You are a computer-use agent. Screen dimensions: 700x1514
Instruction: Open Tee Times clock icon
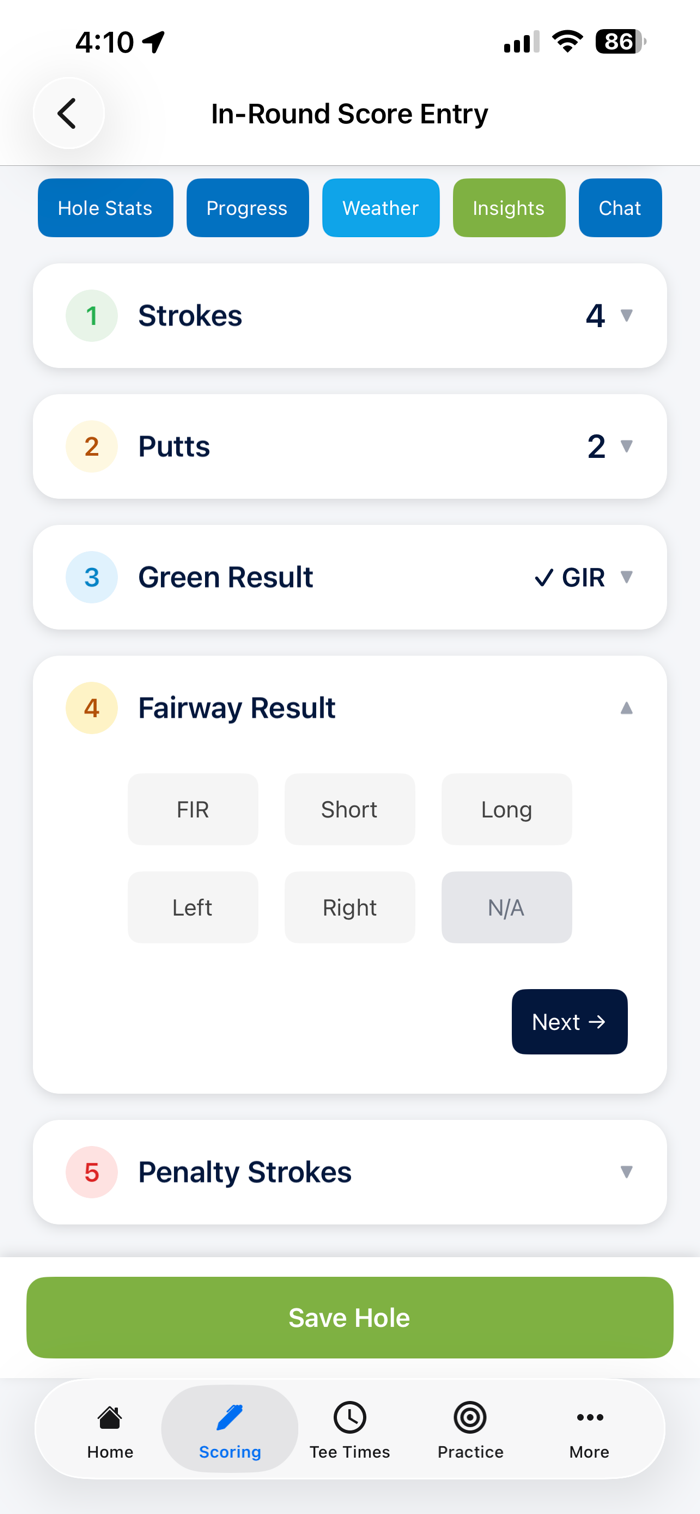click(x=350, y=1417)
